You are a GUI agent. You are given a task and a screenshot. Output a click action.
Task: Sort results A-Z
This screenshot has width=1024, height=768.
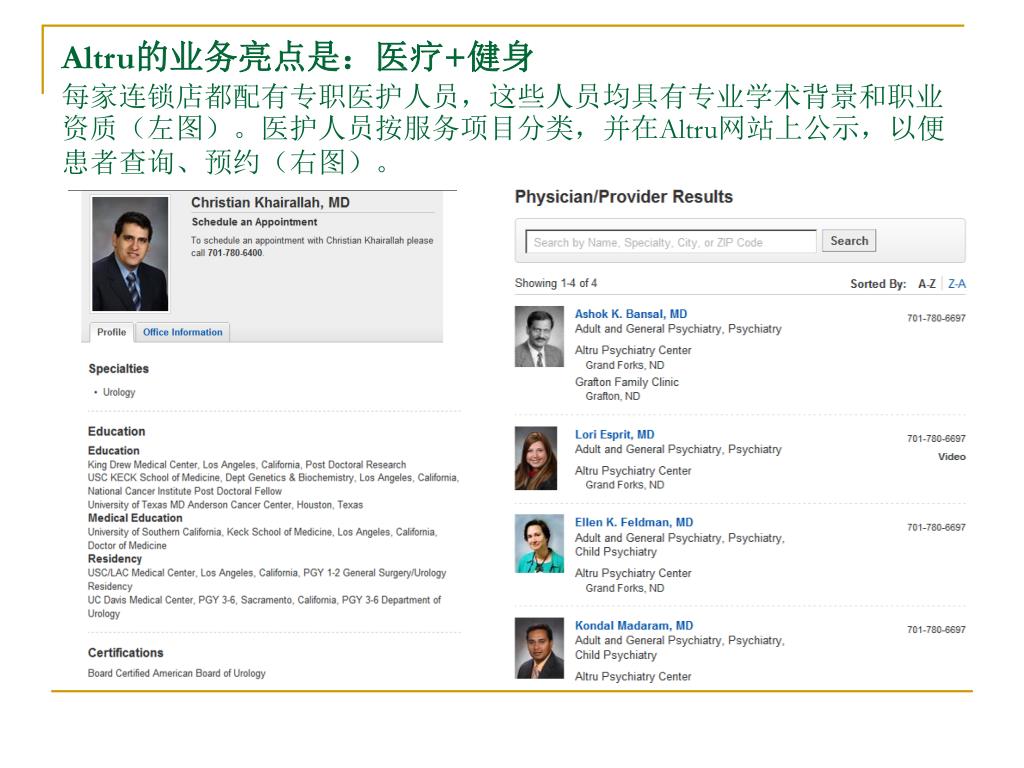pyautogui.click(x=927, y=283)
